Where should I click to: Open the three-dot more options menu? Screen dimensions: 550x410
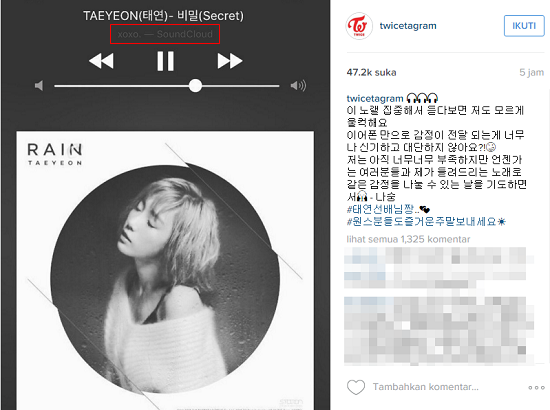tap(536, 388)
